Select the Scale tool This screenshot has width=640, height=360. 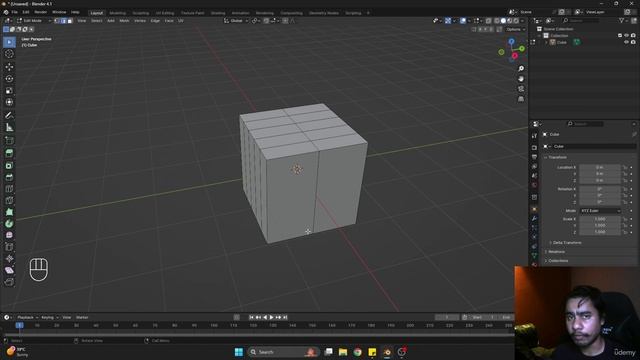click(x=9, y=90)
